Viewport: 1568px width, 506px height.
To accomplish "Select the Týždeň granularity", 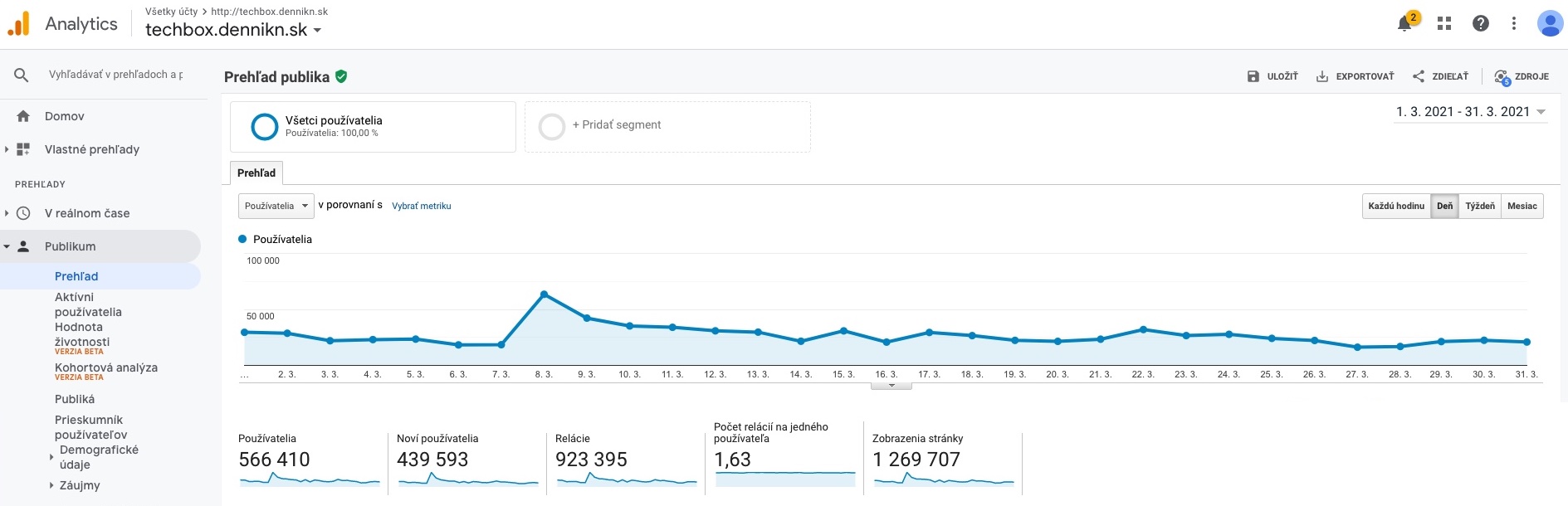I will coord(1480,206).
